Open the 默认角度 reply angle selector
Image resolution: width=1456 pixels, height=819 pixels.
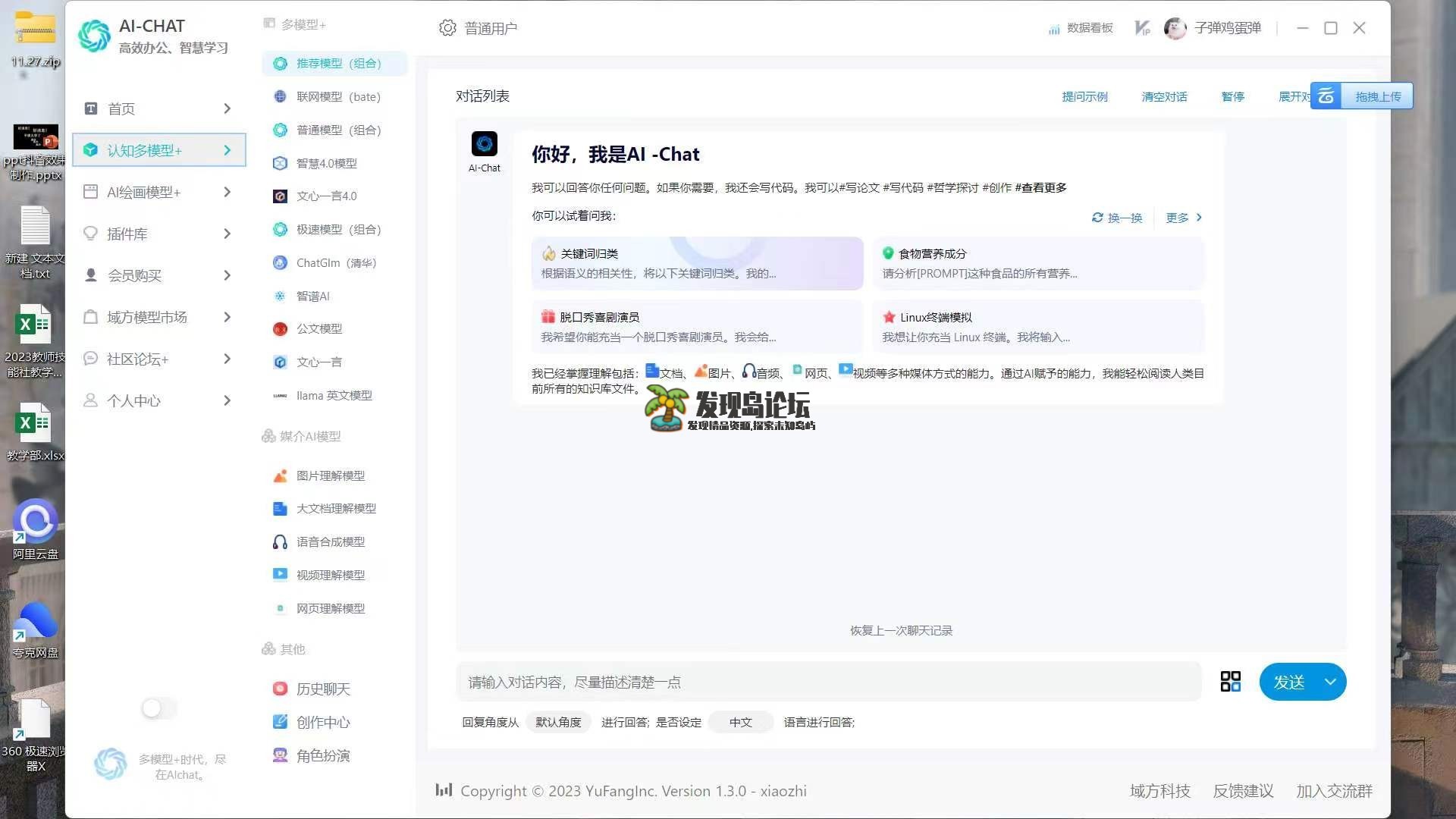(x=558, y=722)
